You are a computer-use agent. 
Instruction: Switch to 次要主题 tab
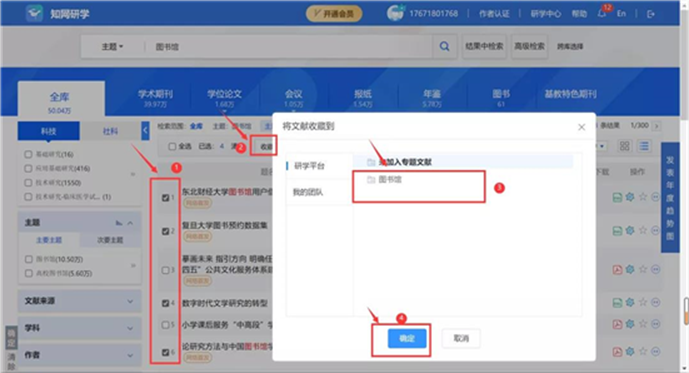click(110, 240)
